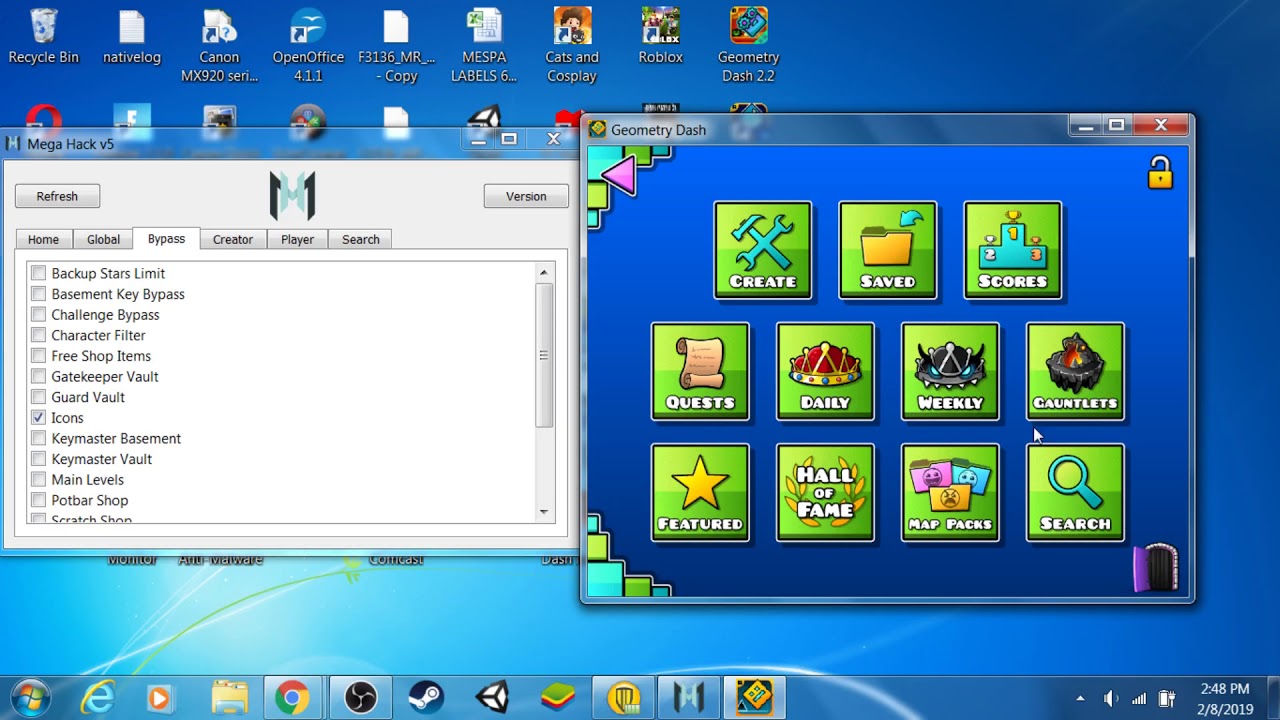1280x720 pixels.
Task: Open Google Chrome from the taskbar
Action: coord(292,697)
